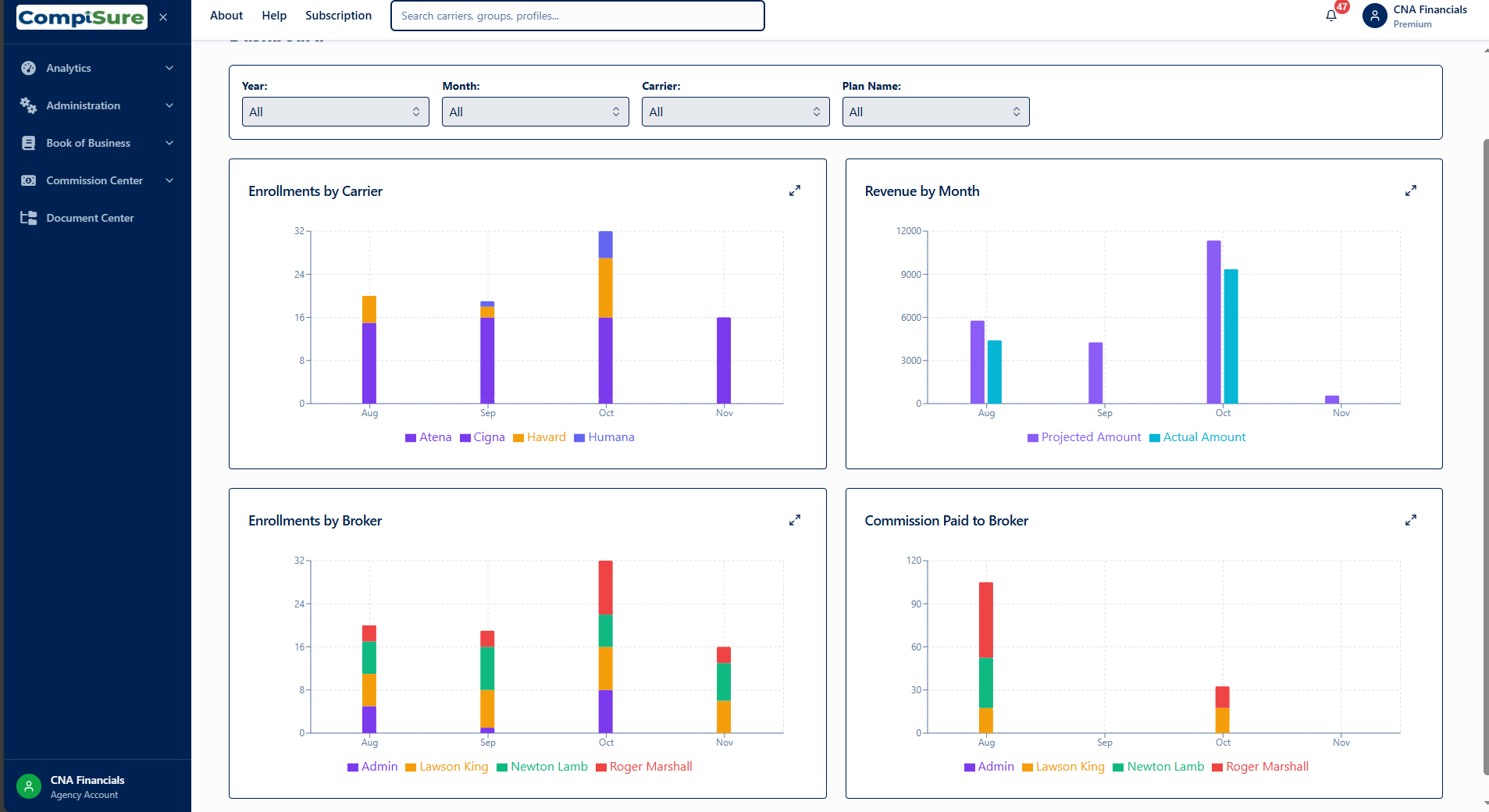
Task: Open the Carrier filter dropdown
Action: tap(735, 112)
